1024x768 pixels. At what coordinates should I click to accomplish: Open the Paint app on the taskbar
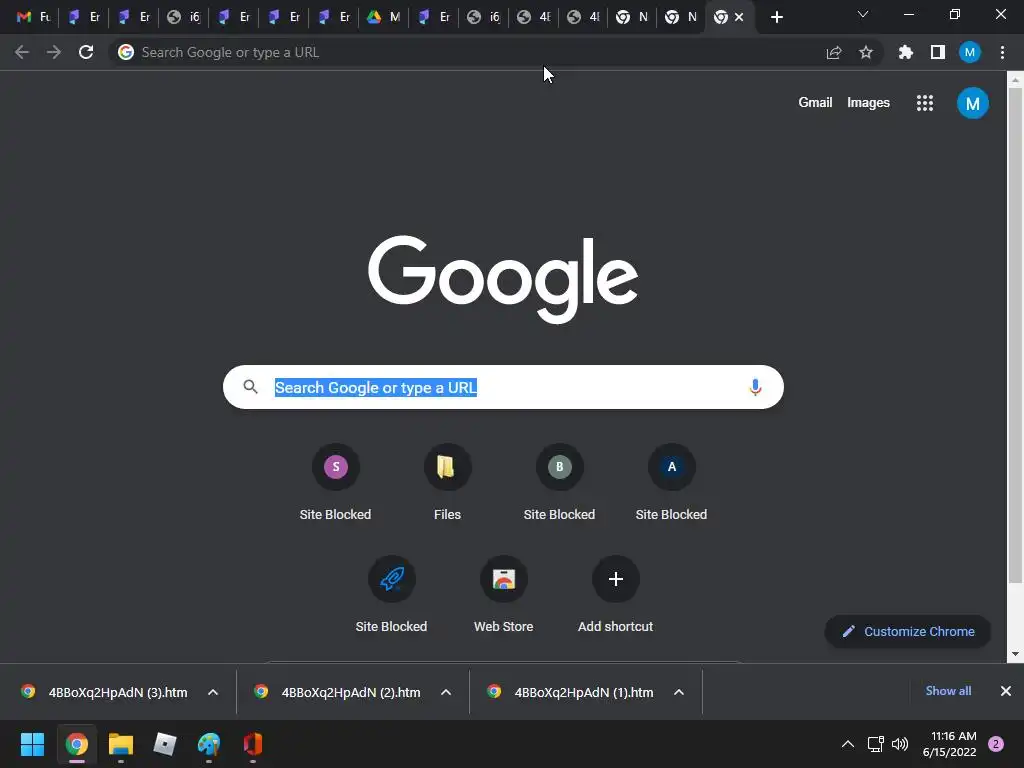pyautogui.click(x=209, y=744)
